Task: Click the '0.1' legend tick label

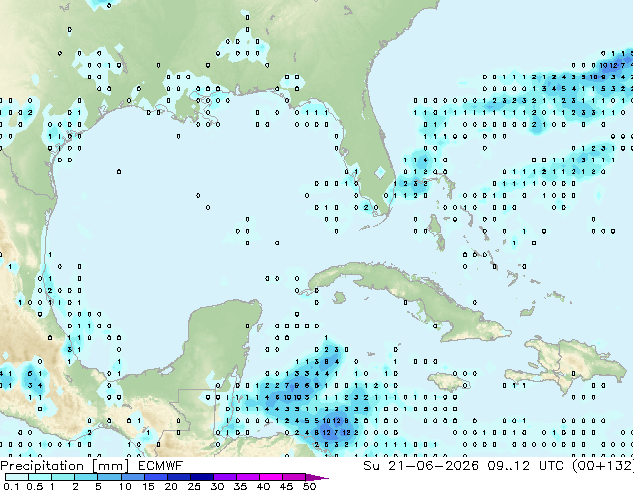Action: click(x=11, y=486)
